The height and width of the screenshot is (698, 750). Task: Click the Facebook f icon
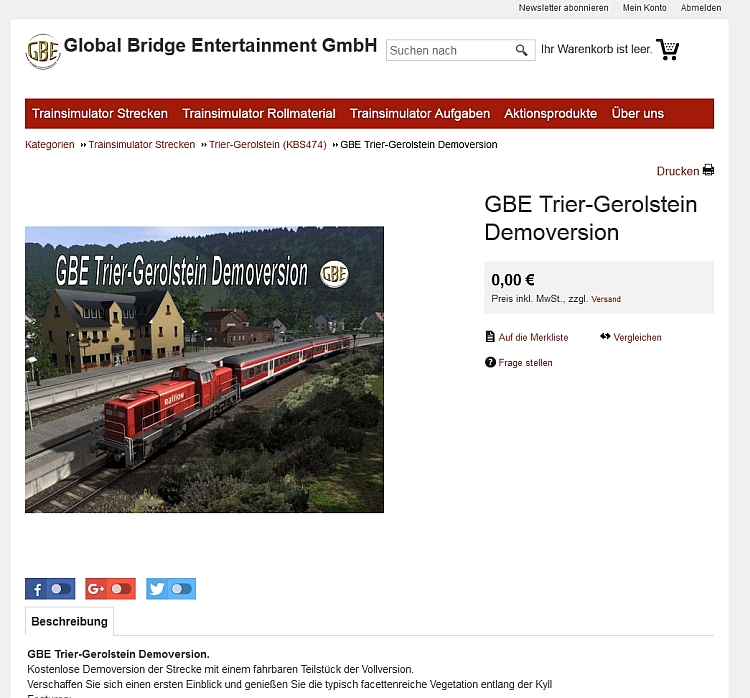pyautogui.click(x=37, y=589)
